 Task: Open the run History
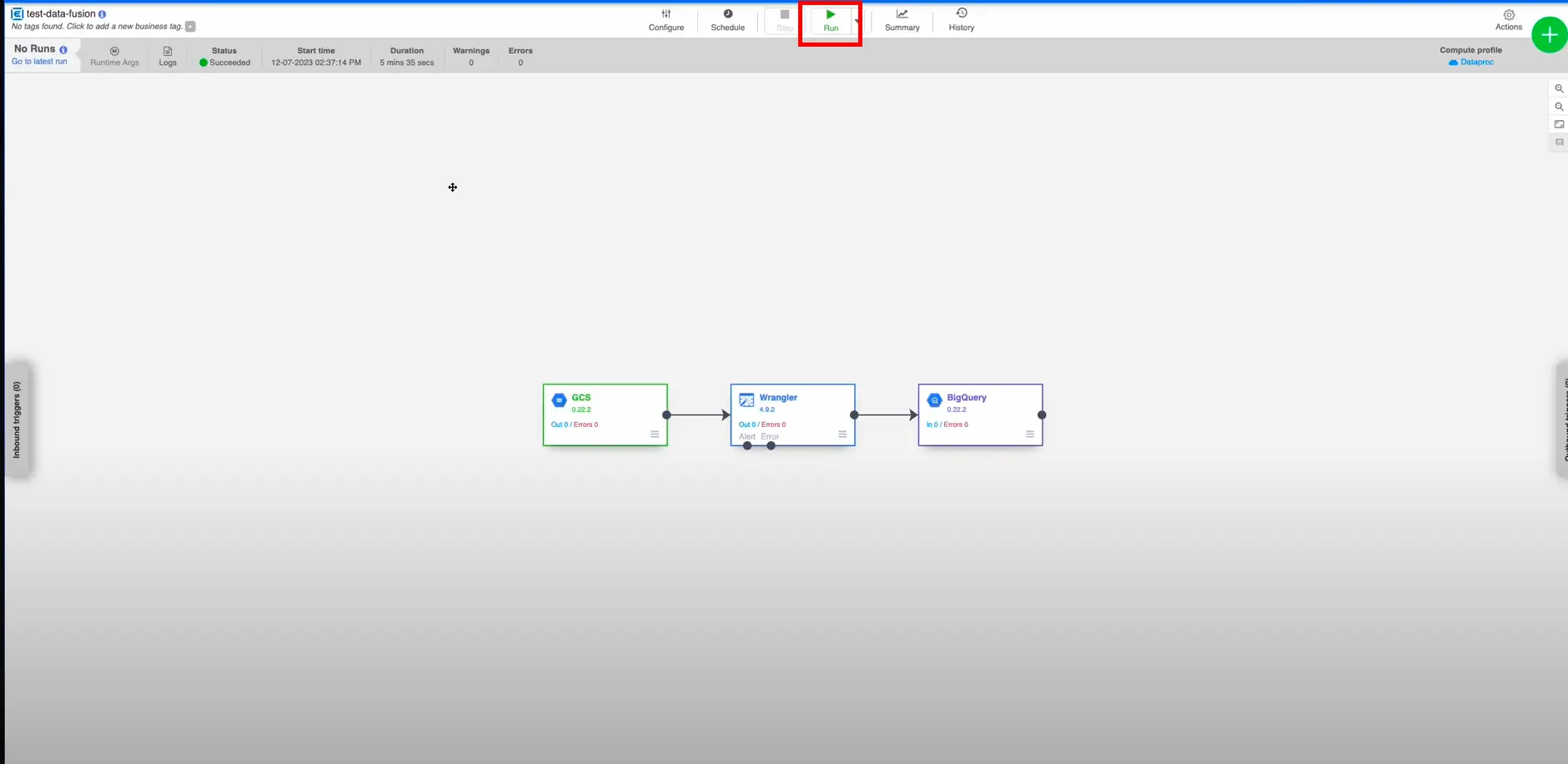(961, 20)
